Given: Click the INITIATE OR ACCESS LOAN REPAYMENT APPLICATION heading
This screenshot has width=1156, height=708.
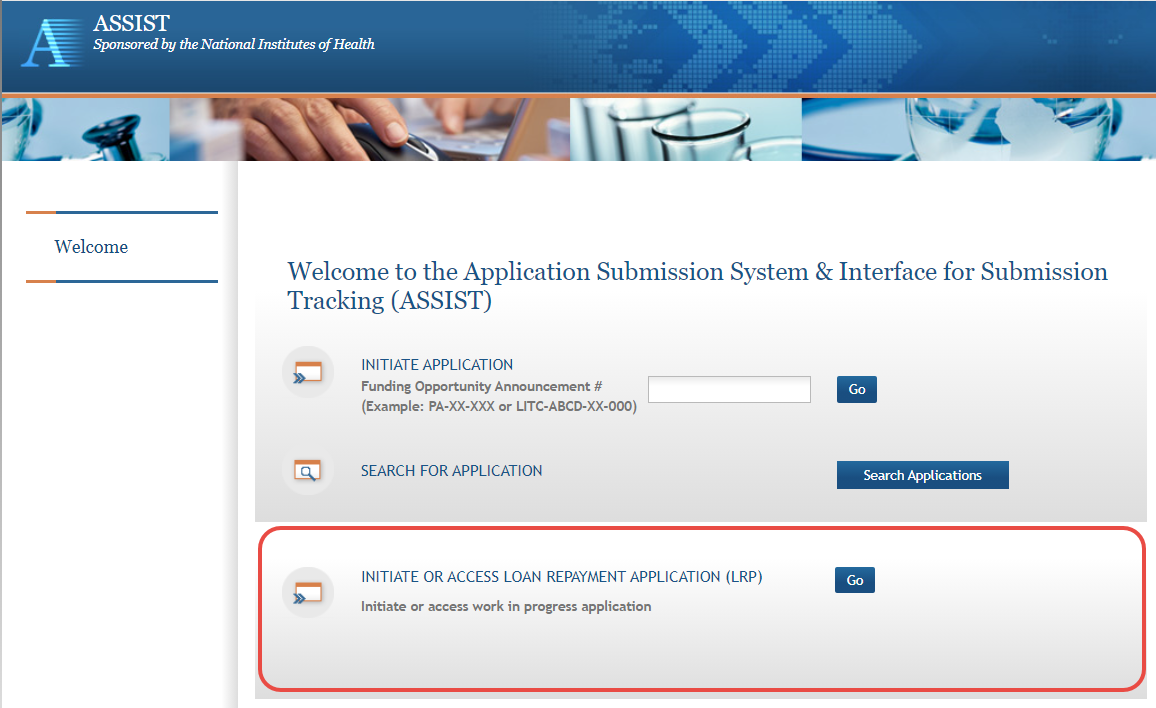Looking at the screenshot, I should click(562, 577).
